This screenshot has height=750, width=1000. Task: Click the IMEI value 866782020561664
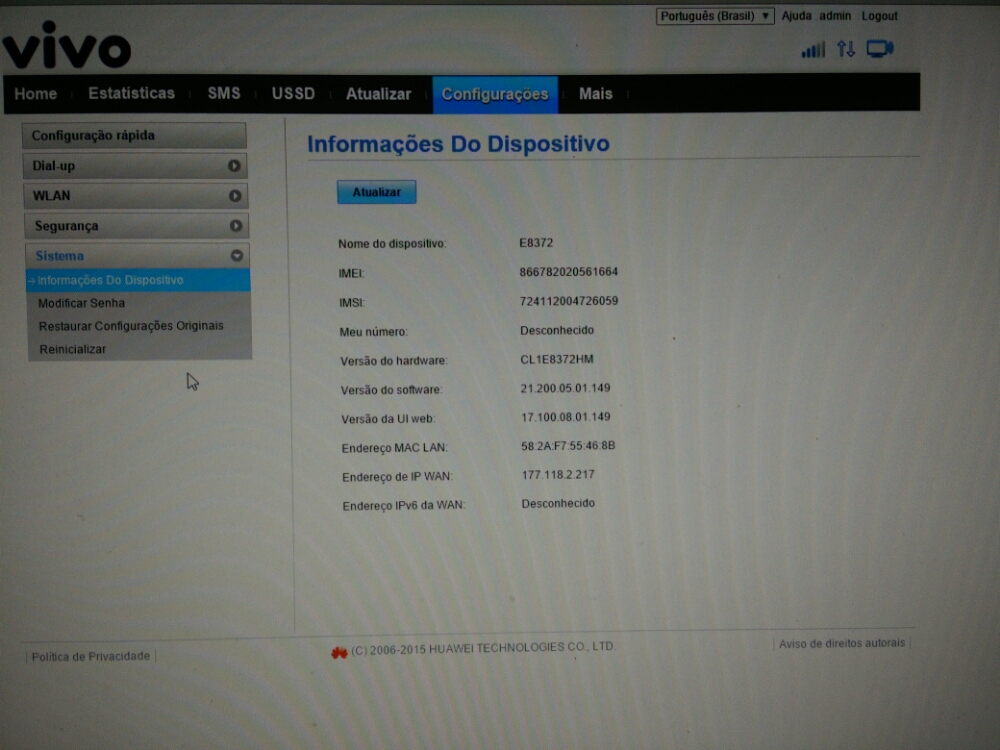pyautogui.click(x=569, y=272)
